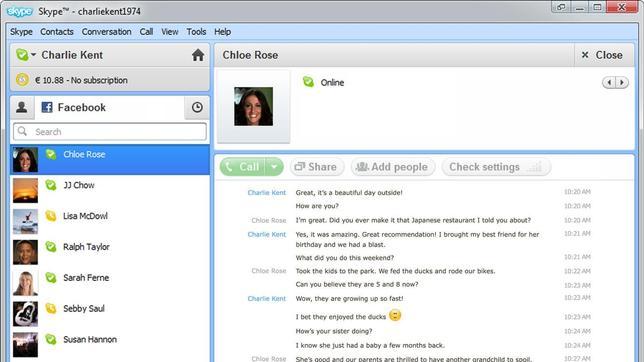Image resolution: width=644 pixels, height=362 pixels.
Task: Click the Skype Home icon
Action: (198, 55)
